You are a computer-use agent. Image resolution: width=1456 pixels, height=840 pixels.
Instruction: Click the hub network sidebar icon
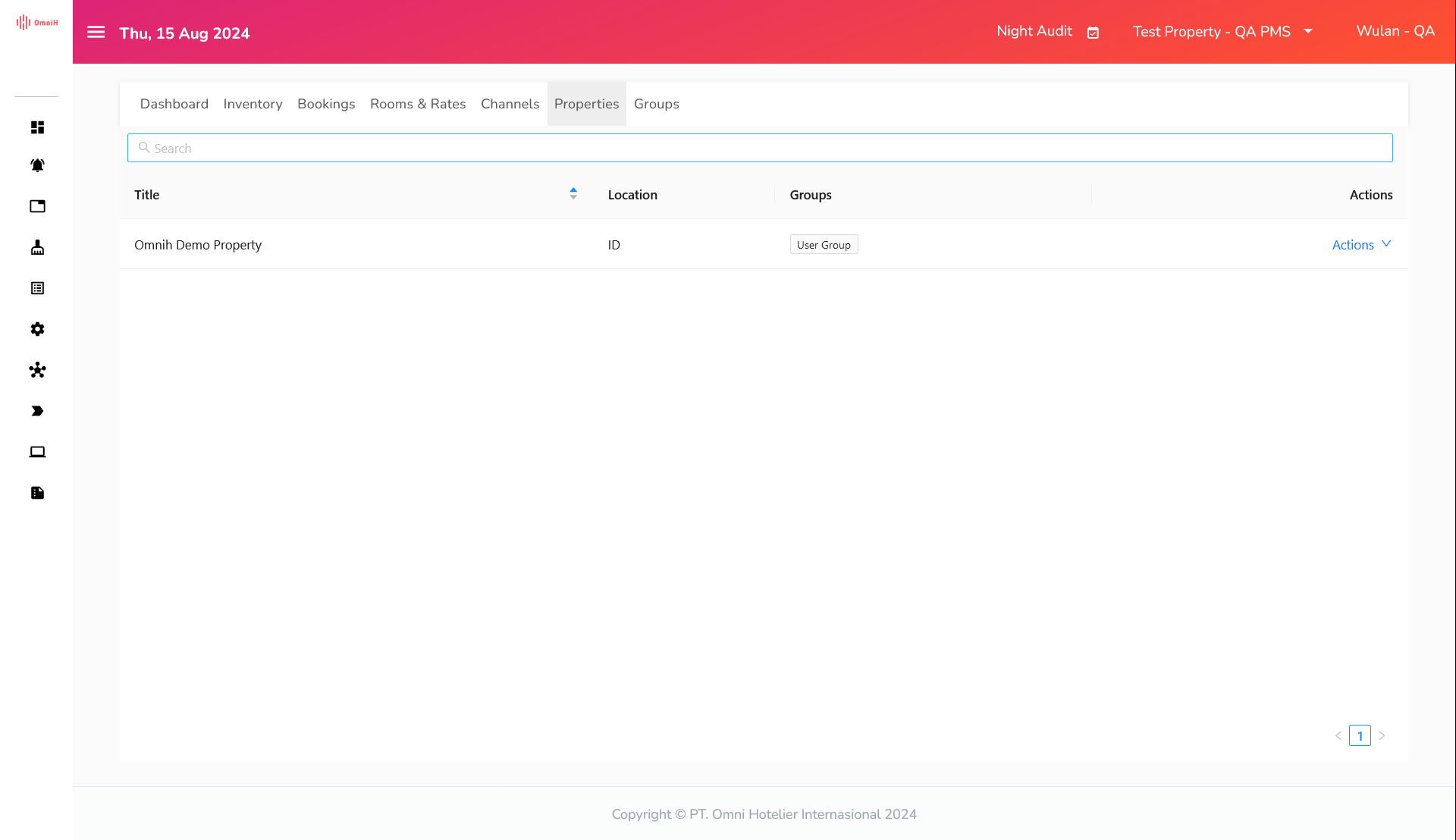pos(37,370)
